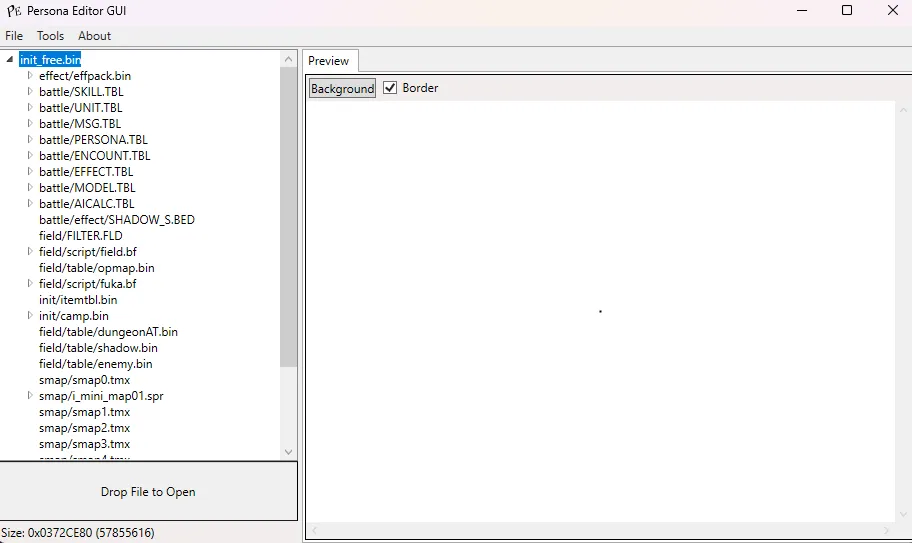Select field/table/dungeonAT.bin entry
Screen dimensions: 912x543
coord(108,331)
